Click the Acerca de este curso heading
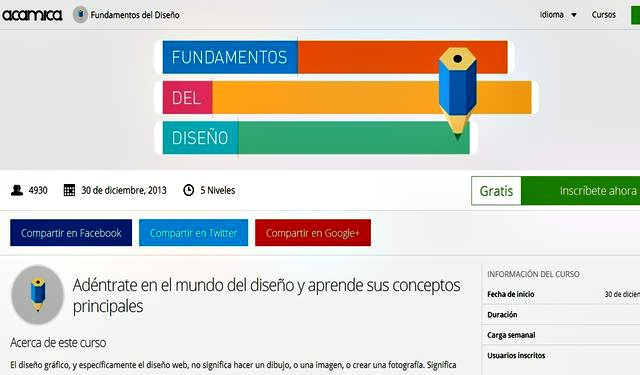Image resolution: width=640 pixels, height=375 pixels. (x=58, y=342)
